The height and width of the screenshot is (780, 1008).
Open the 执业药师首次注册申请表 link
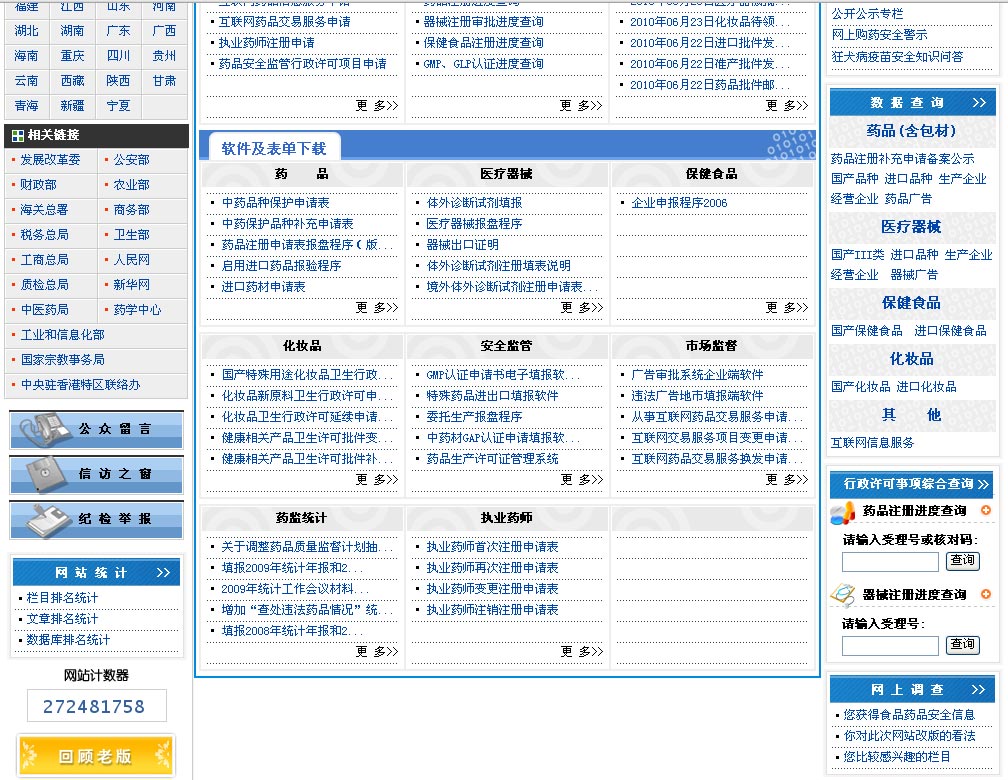[492, 547]
